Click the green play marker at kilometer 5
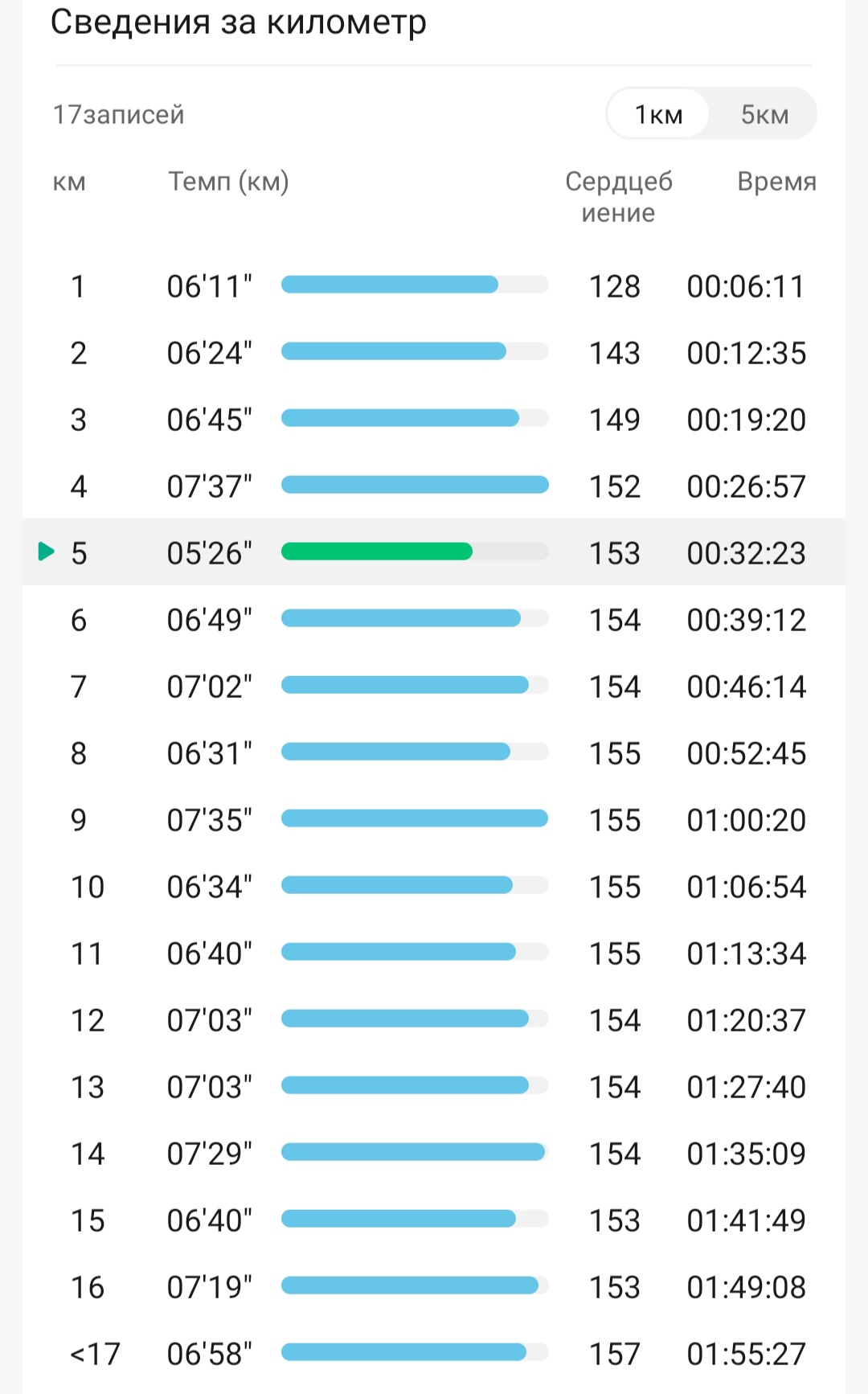This screenshot has height=1394, width=868. point(47,551)
